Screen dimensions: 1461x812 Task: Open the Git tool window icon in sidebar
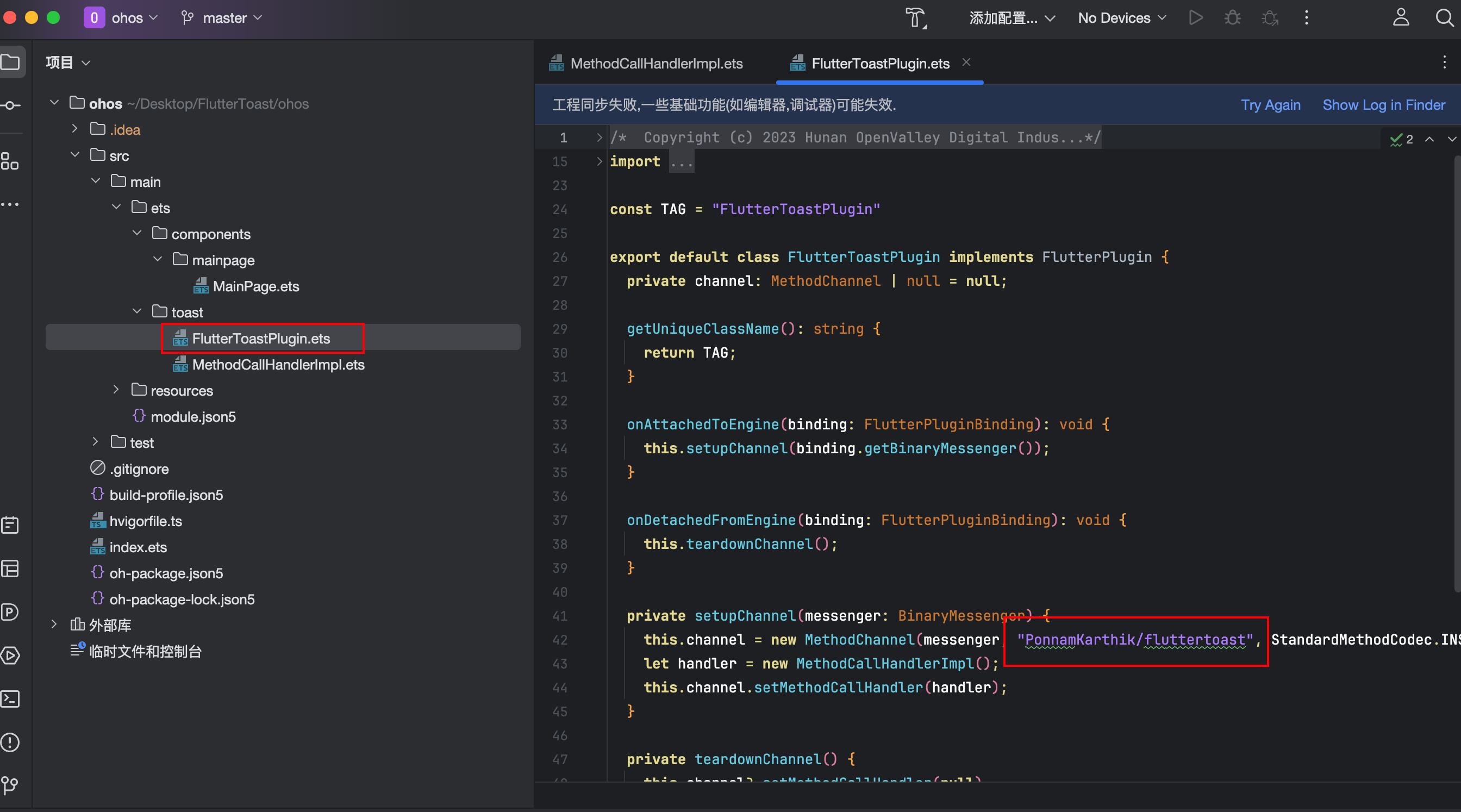click(11, 785)
